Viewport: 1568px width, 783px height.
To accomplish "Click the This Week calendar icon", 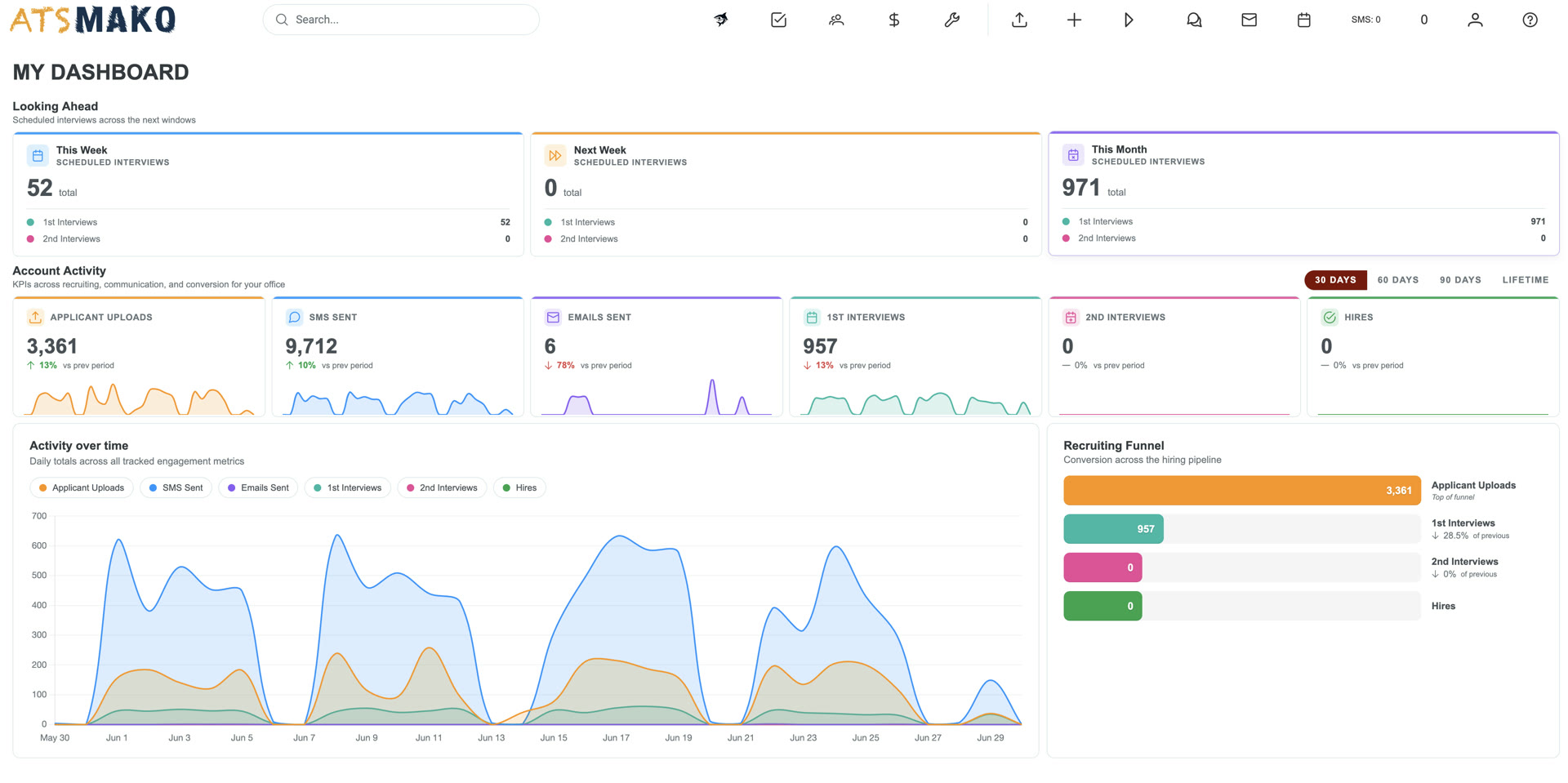I will coord(38,155).
